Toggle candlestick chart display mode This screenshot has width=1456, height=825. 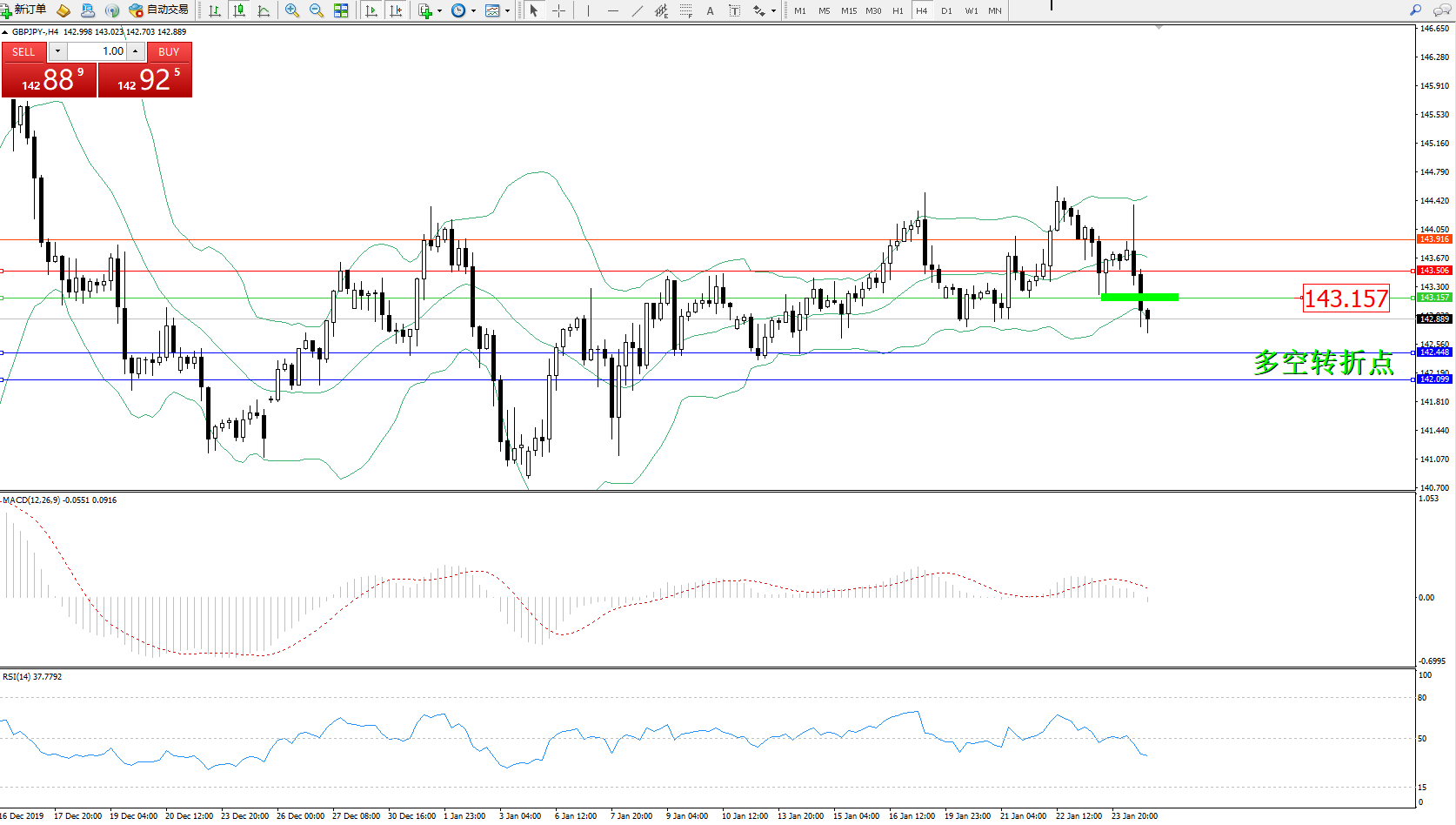(x=239, y=10)
